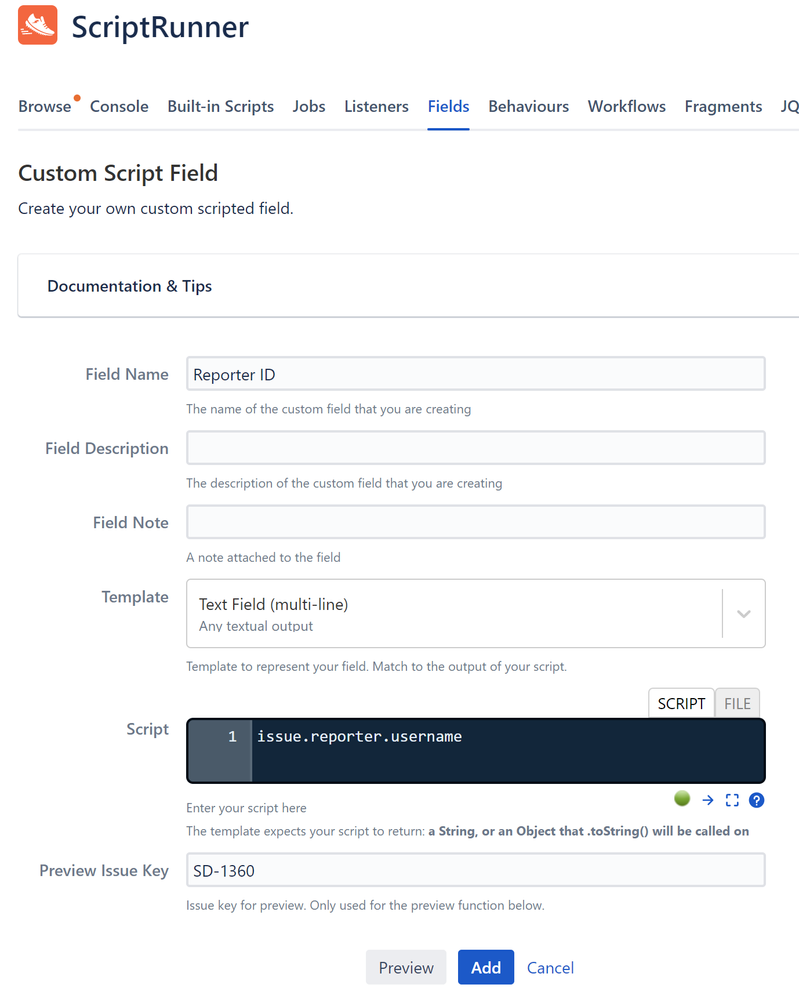This screenshot has height=999, width=799.
Task: Open the Built-in Scripts tab
Action: pyautogui.click(x=220, y=106)
